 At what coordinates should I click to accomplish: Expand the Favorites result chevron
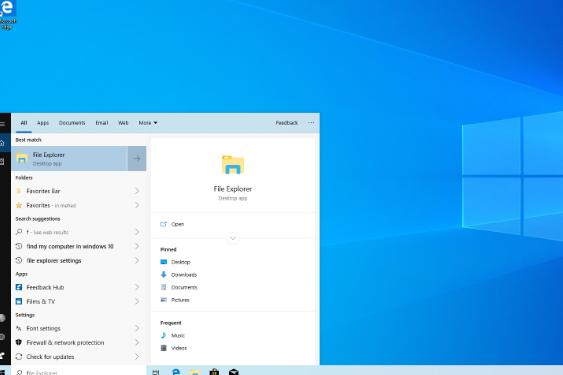[x=137, y=205]
